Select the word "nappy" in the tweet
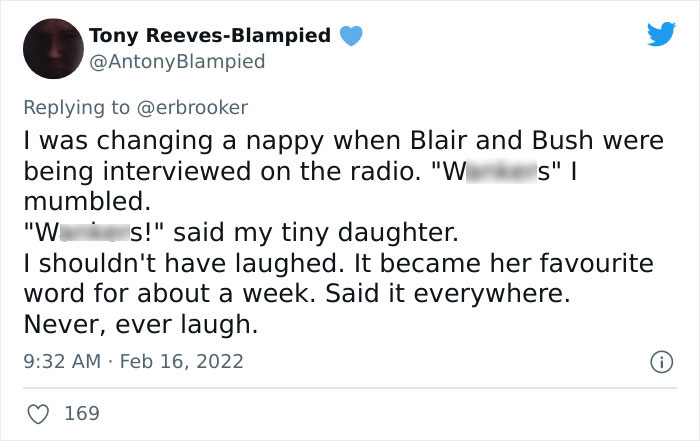 pyautogui.click(x=285, y=142)
